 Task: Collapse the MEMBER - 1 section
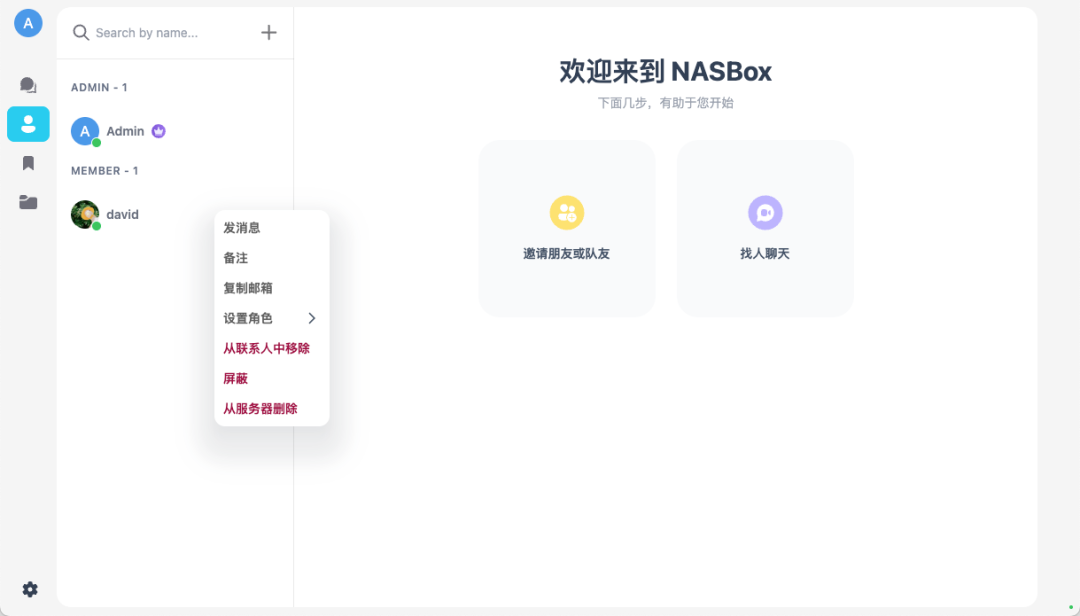104,170
